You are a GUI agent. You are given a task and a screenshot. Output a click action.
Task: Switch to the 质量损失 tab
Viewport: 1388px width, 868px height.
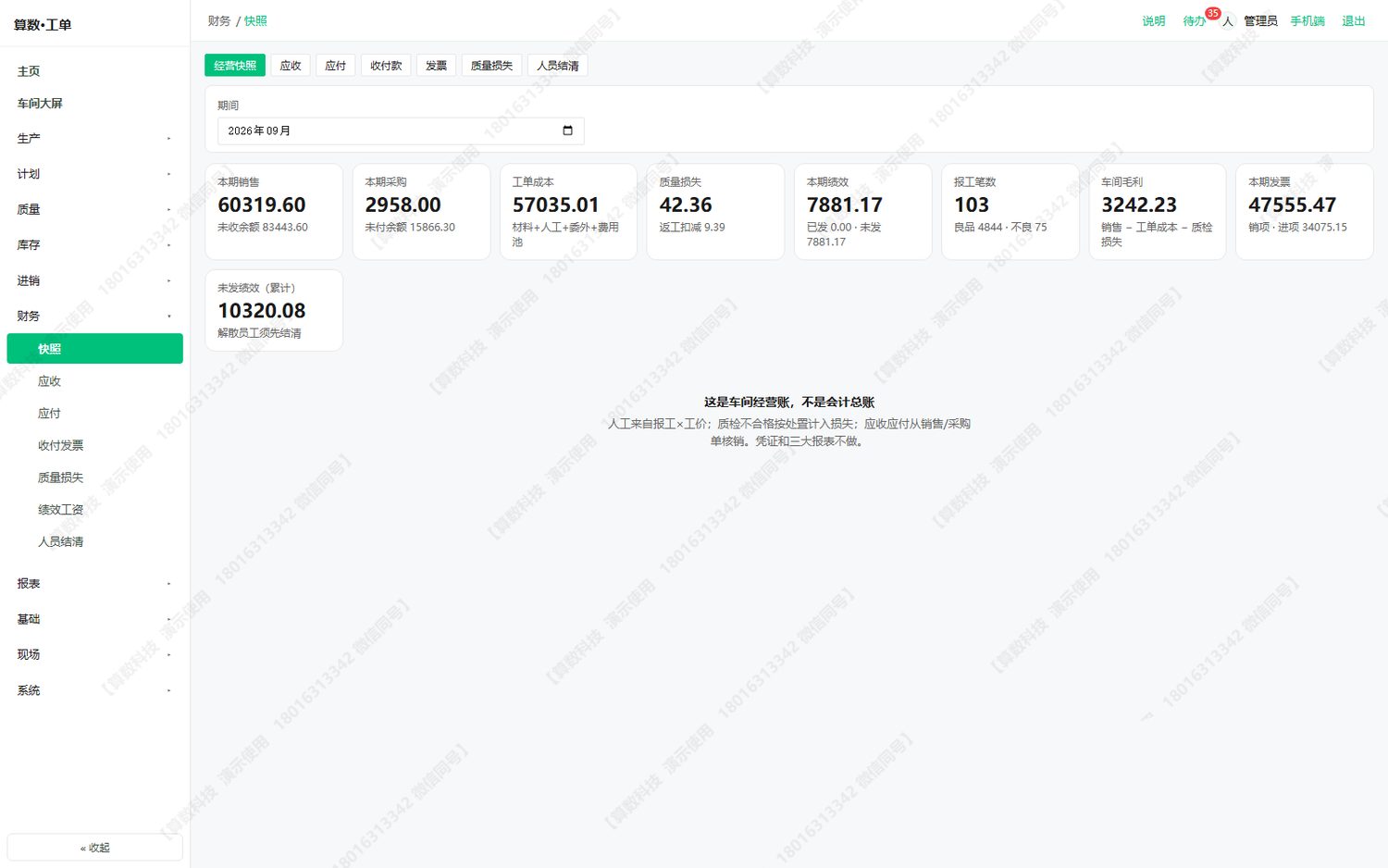pos(491,66)
